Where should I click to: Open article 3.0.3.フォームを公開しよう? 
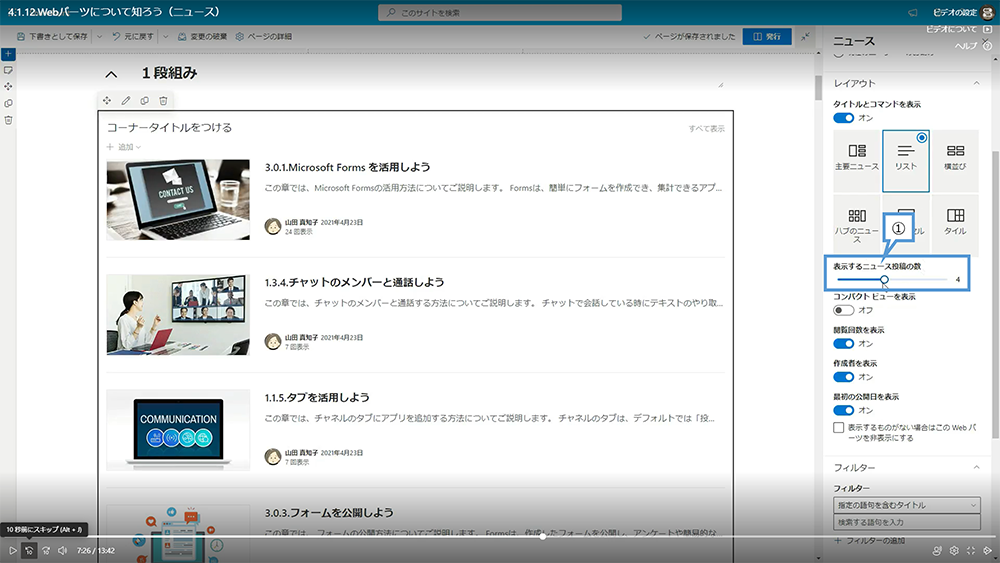pos(329,513)
